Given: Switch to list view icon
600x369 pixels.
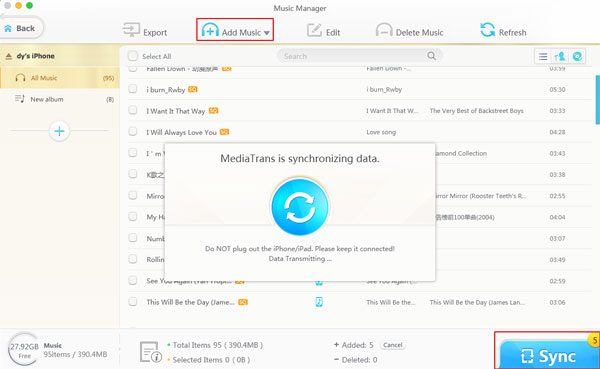Looking at the screenshot, I should pyautogui.click(x=543, y=57).
